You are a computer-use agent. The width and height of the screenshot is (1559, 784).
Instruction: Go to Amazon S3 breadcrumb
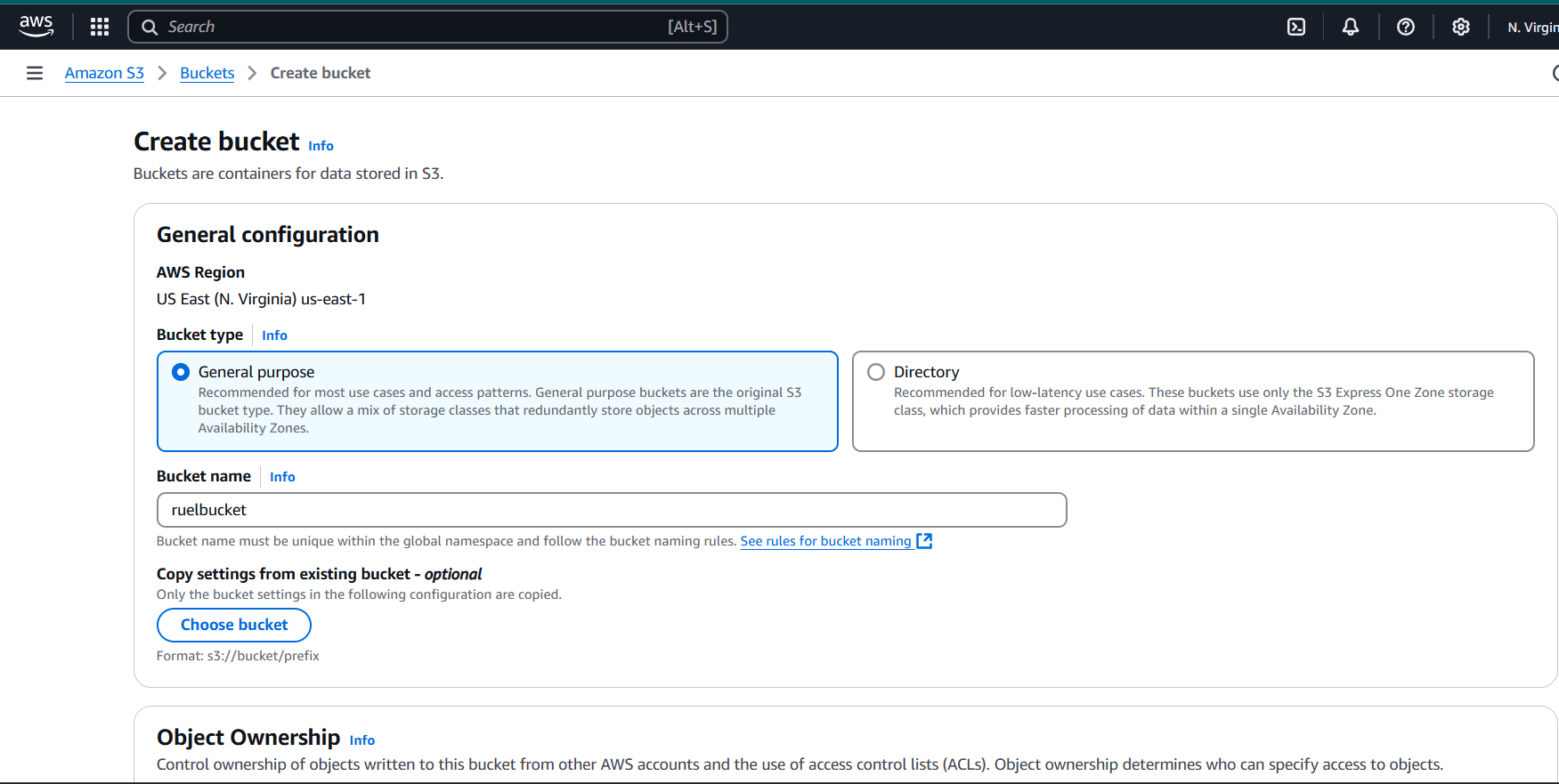click(x=104, y=73)
